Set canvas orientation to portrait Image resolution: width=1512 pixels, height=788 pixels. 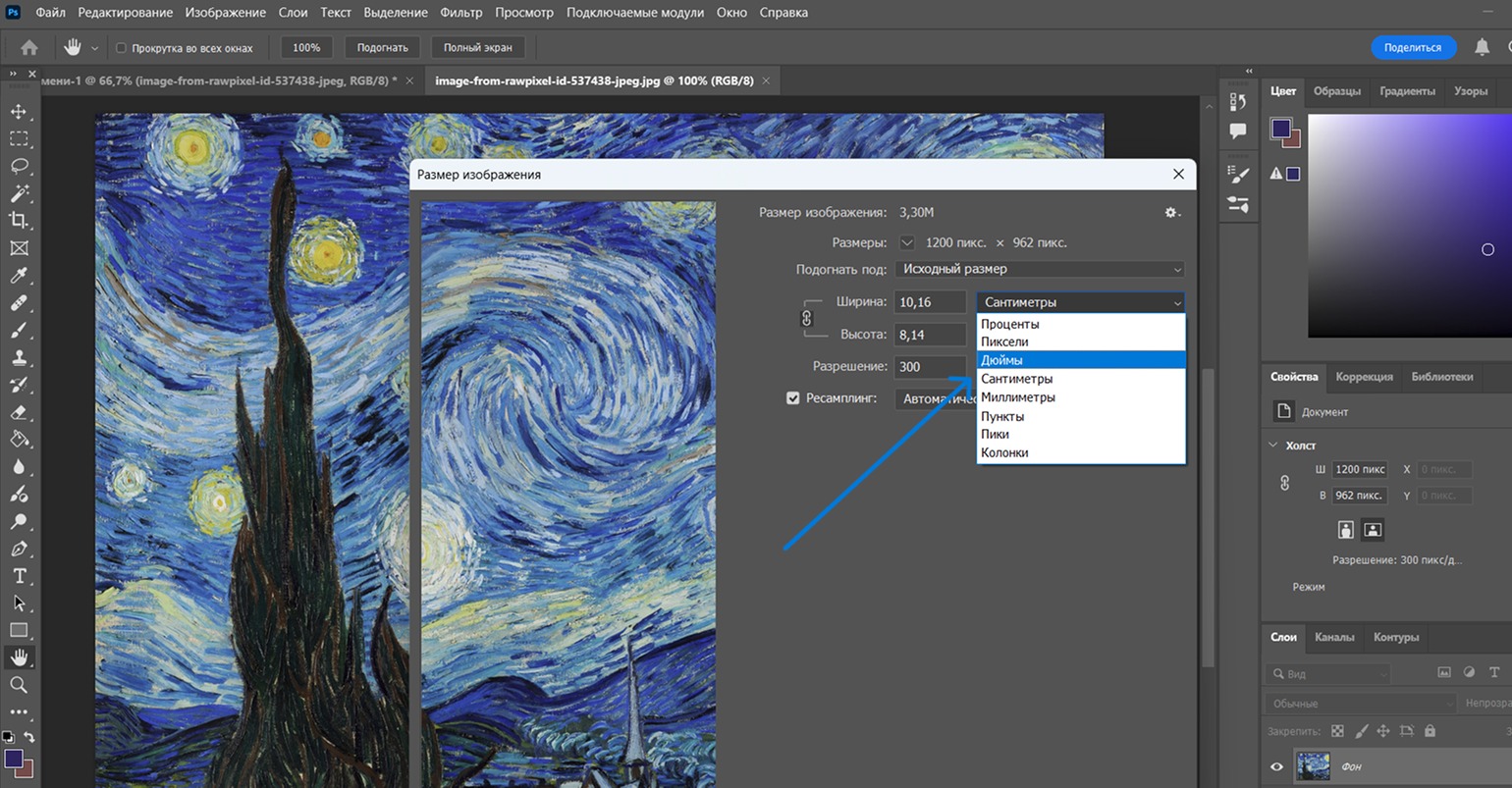(1346, 530)
